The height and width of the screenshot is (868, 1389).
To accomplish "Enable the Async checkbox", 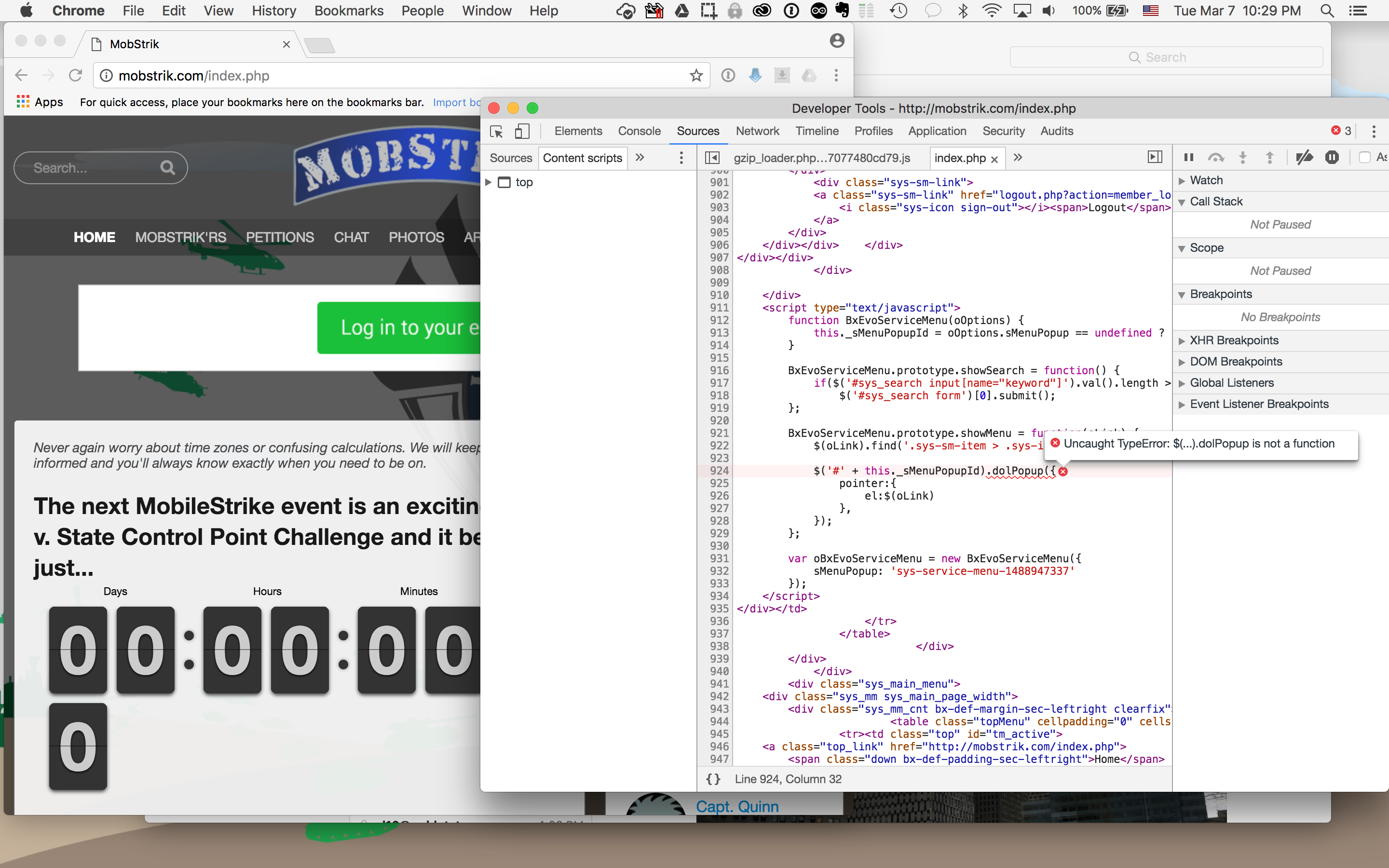I will (1365, 157).
